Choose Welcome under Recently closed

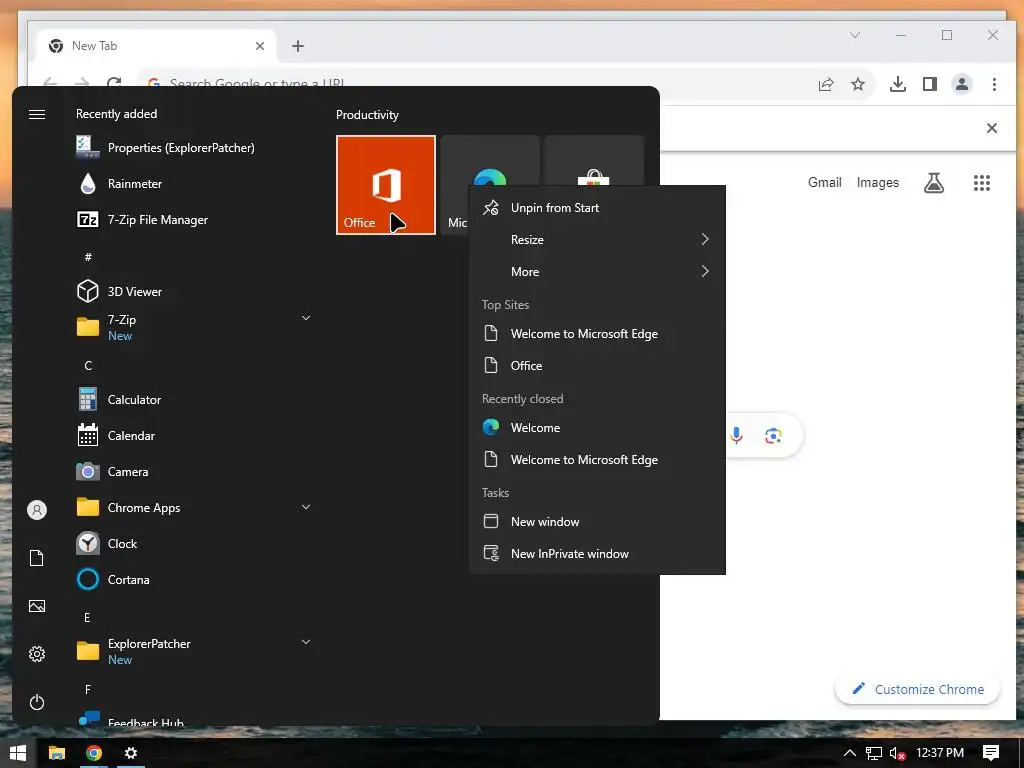tap(597, 427)
